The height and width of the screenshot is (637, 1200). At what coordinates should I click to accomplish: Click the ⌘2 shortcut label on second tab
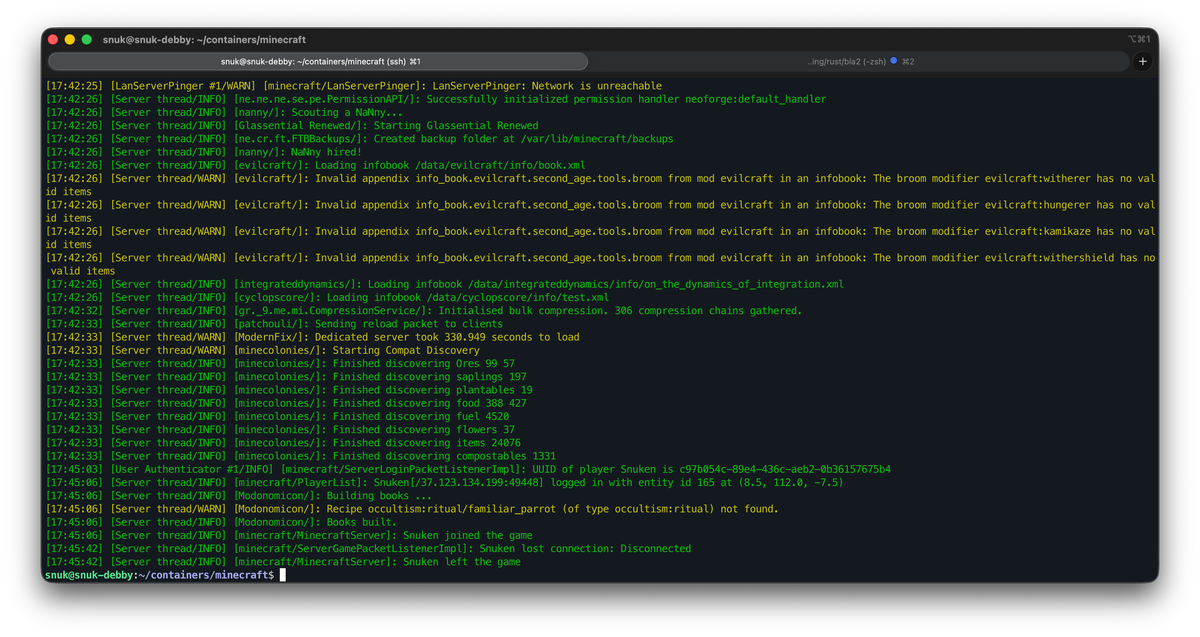908,62
